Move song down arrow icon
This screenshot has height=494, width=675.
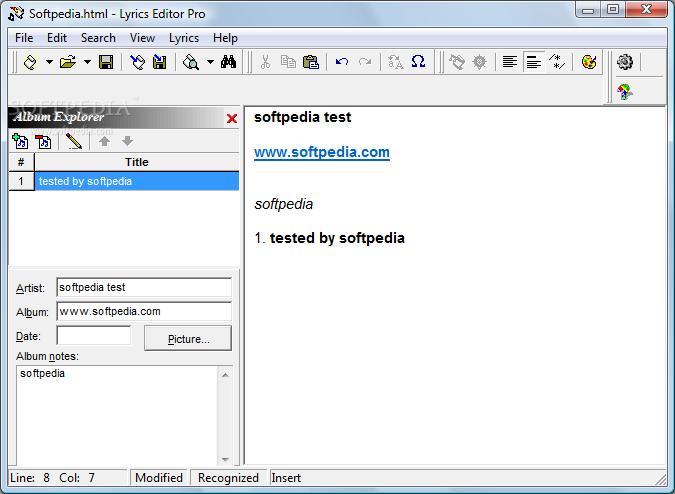(x=127, y=141)
